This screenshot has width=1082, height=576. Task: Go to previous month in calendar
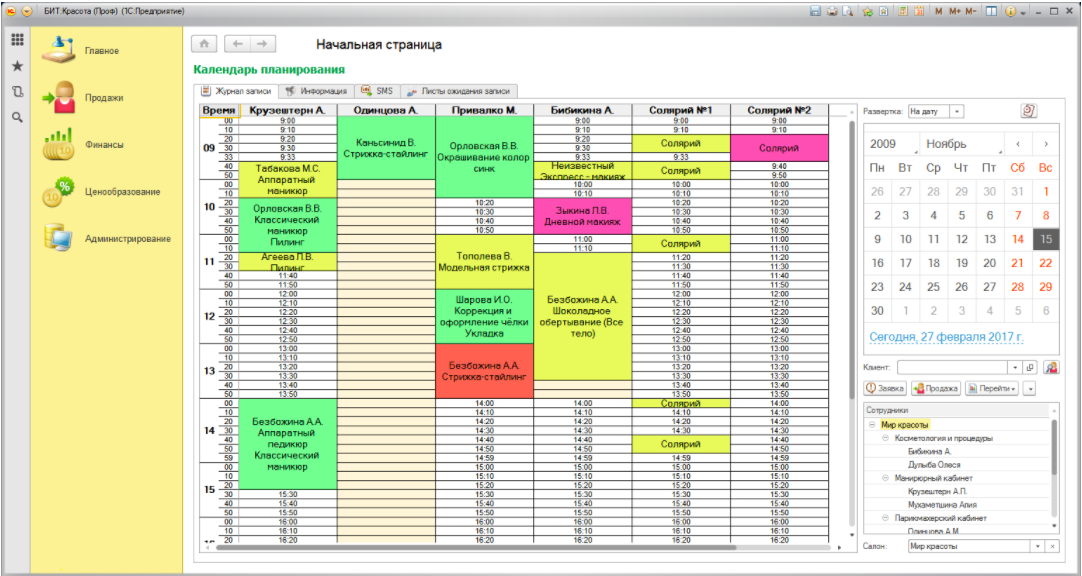coord(1018,144)
